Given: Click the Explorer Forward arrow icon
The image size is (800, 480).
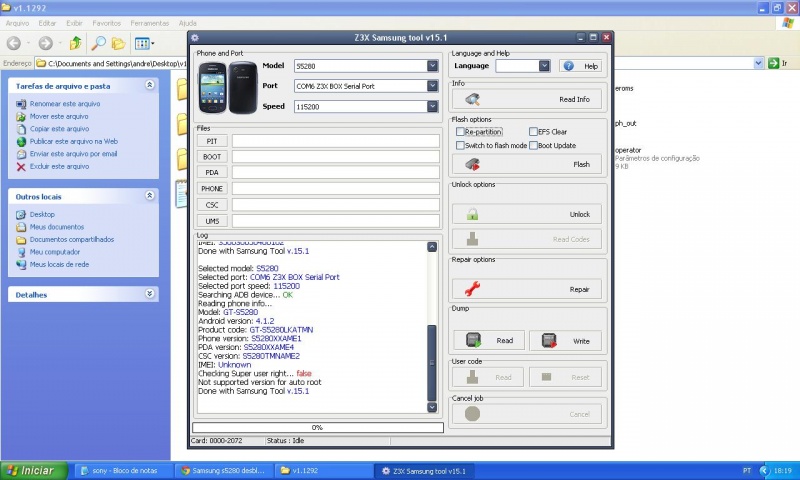Looking at the screenshot, I should pos(45,43).
